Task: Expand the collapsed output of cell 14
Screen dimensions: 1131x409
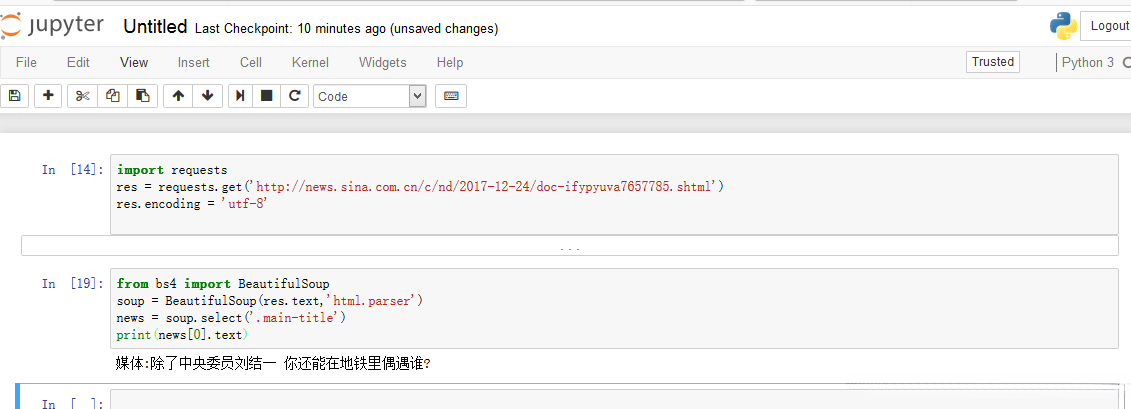Action: (569, 246)
